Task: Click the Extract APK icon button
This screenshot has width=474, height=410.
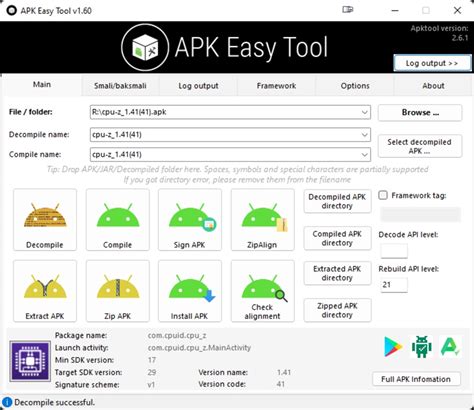Action: pyautogui.click(x=45, y=291)
